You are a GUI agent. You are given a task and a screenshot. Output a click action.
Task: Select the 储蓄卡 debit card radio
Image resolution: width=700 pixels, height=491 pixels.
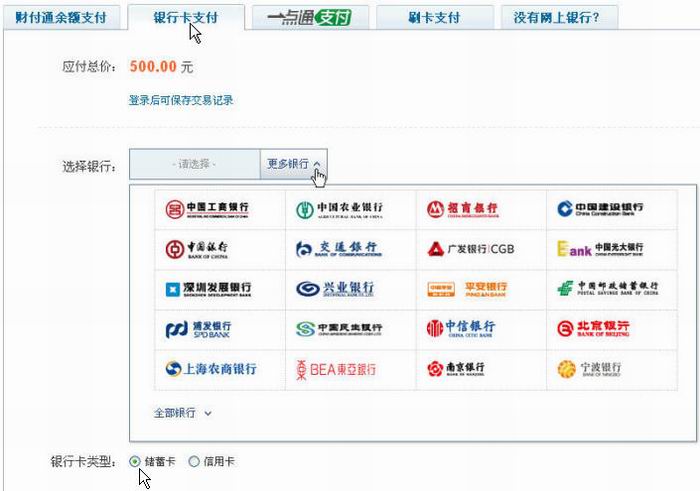(x=135, y=462)
